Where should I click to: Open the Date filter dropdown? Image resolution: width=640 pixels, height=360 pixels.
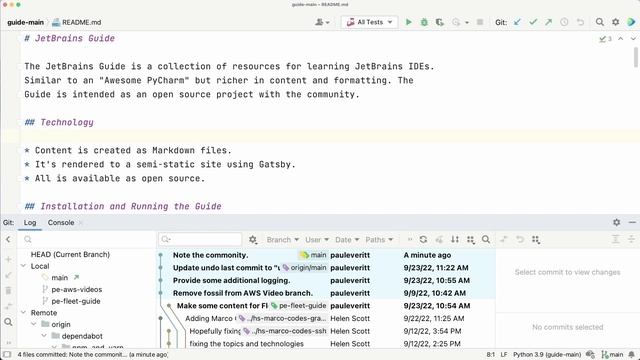[347, 240]
